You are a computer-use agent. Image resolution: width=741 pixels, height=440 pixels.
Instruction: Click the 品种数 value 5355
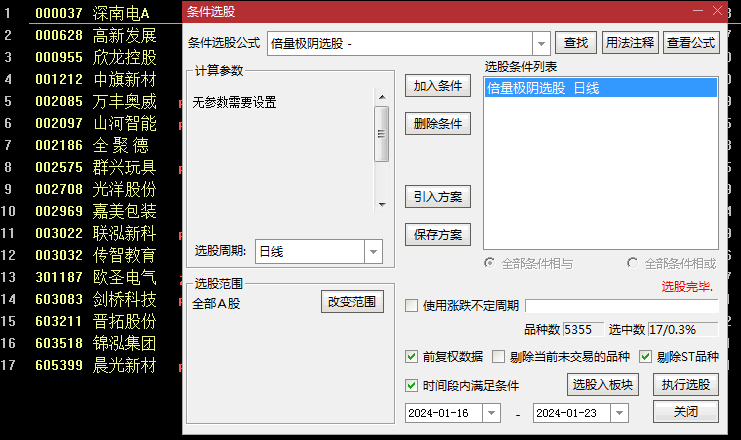[x=583, y=329]
